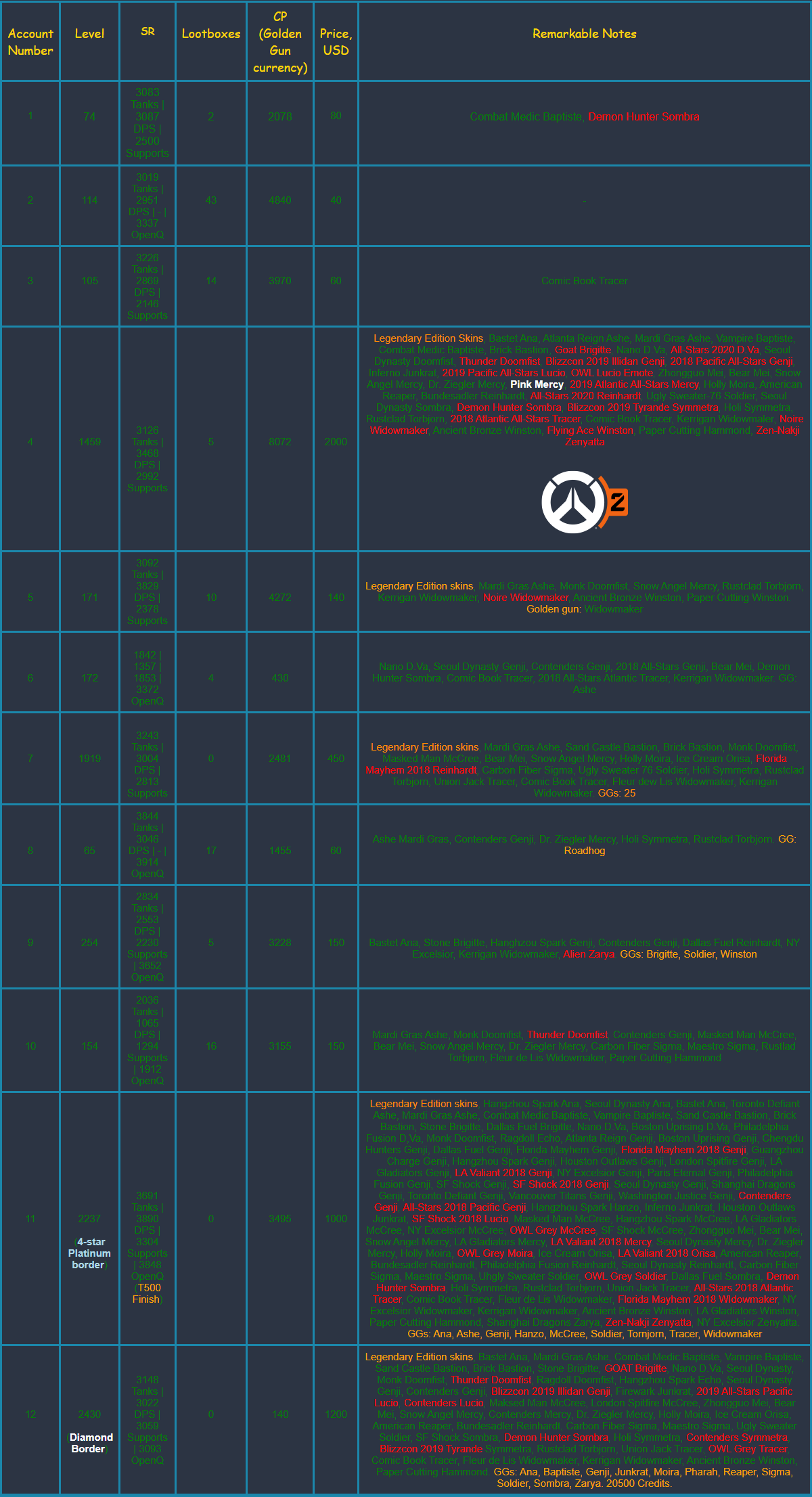Select level value '2430' for account 12
Screen dimensions: 812x1497
point(89,1414)
